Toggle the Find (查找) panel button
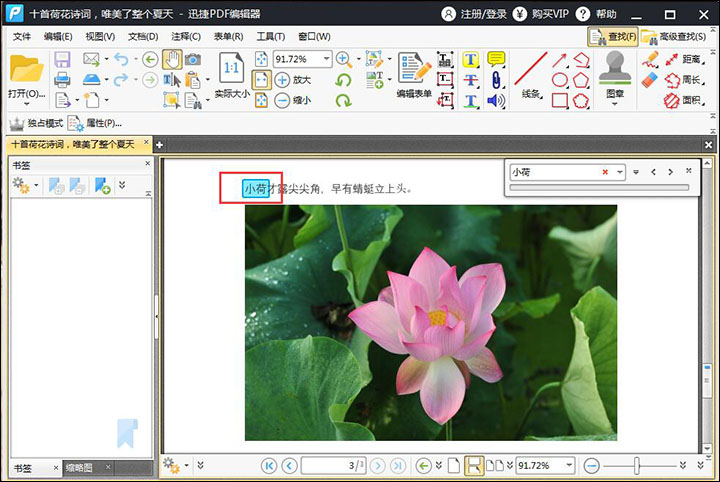Image resolution: width=720 pixels, height=482 pixels. [612, 37]
